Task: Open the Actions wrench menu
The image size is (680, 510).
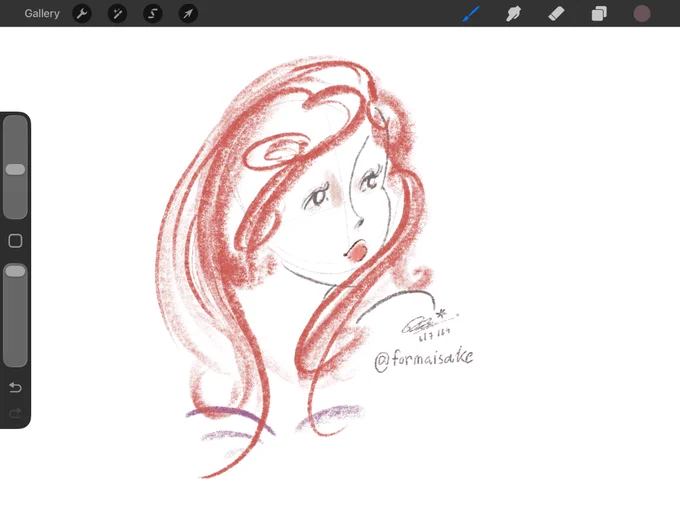Action: [82, 14]
